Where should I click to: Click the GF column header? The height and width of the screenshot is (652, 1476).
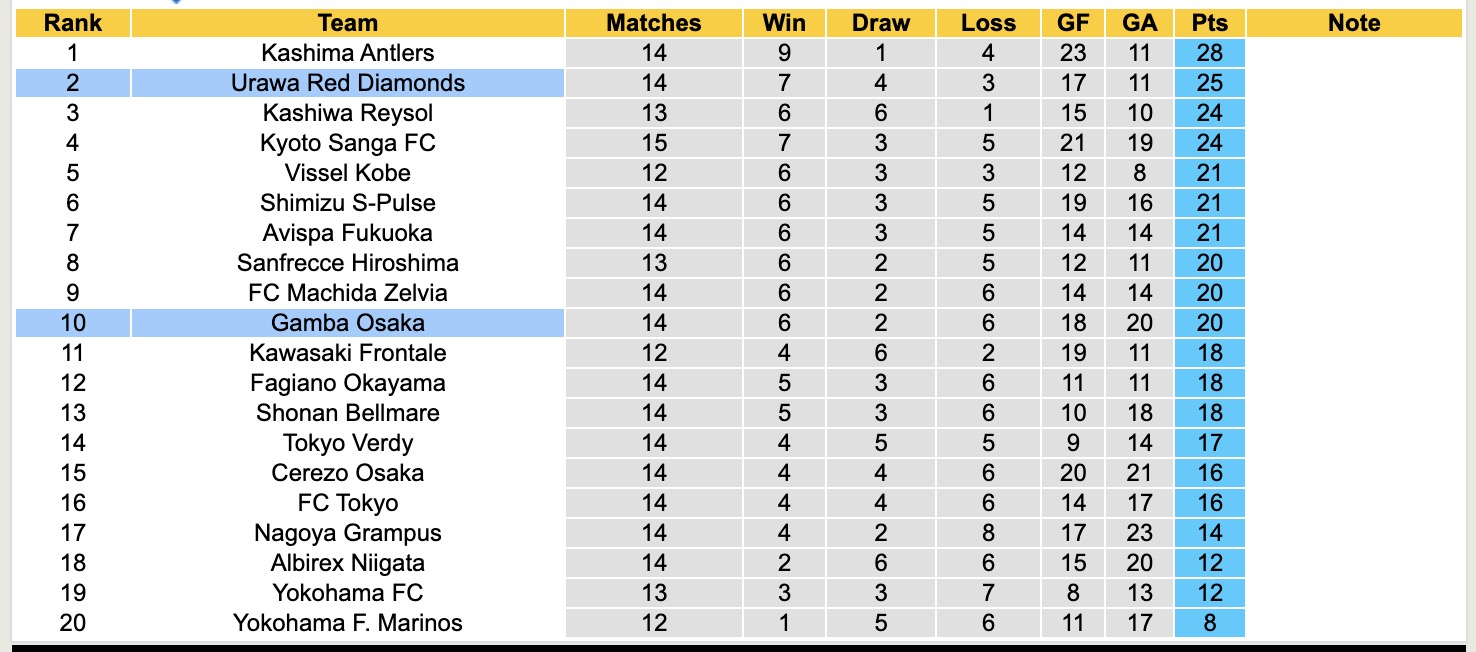1073,23
